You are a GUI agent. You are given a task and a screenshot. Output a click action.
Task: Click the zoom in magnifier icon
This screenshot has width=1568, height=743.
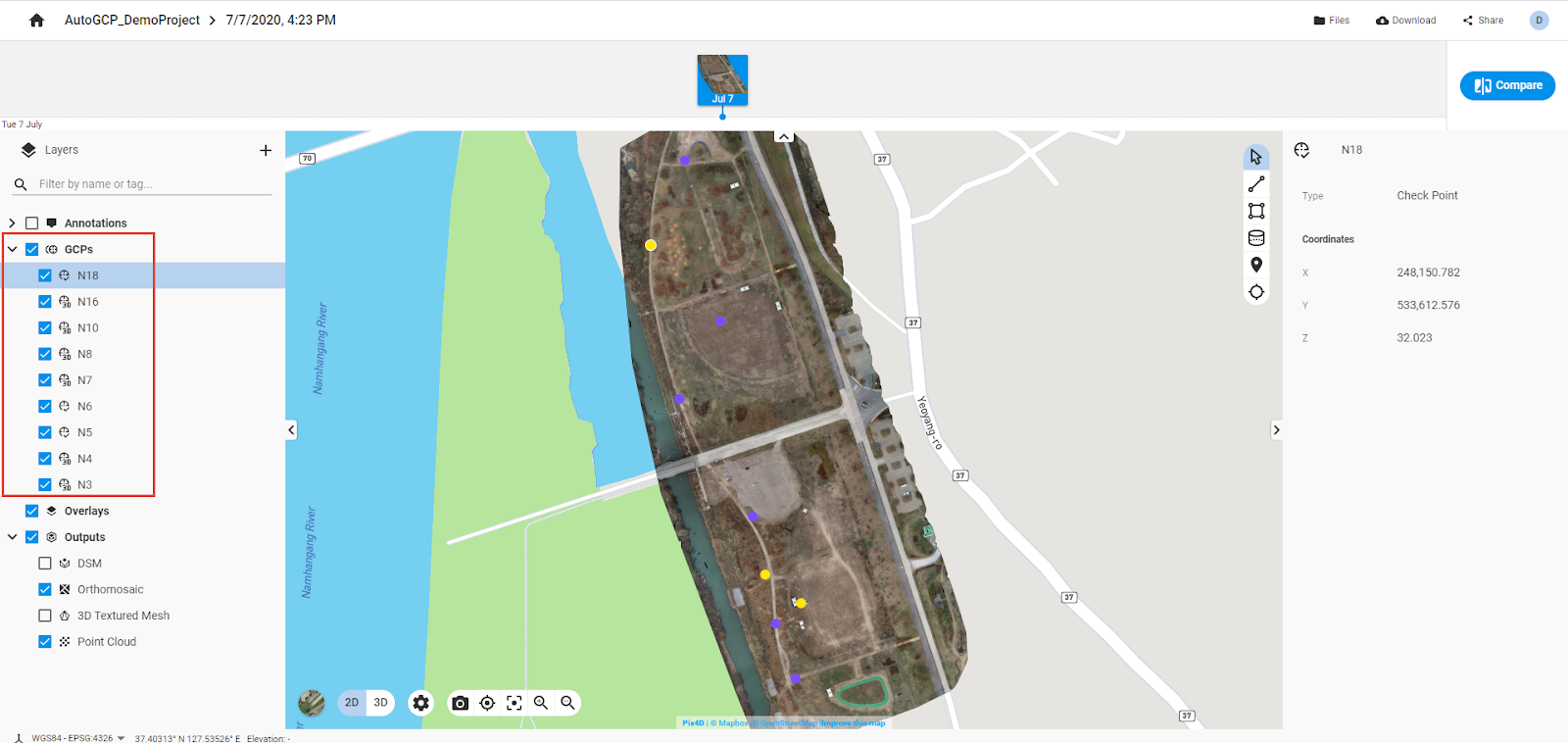(541, 703)
